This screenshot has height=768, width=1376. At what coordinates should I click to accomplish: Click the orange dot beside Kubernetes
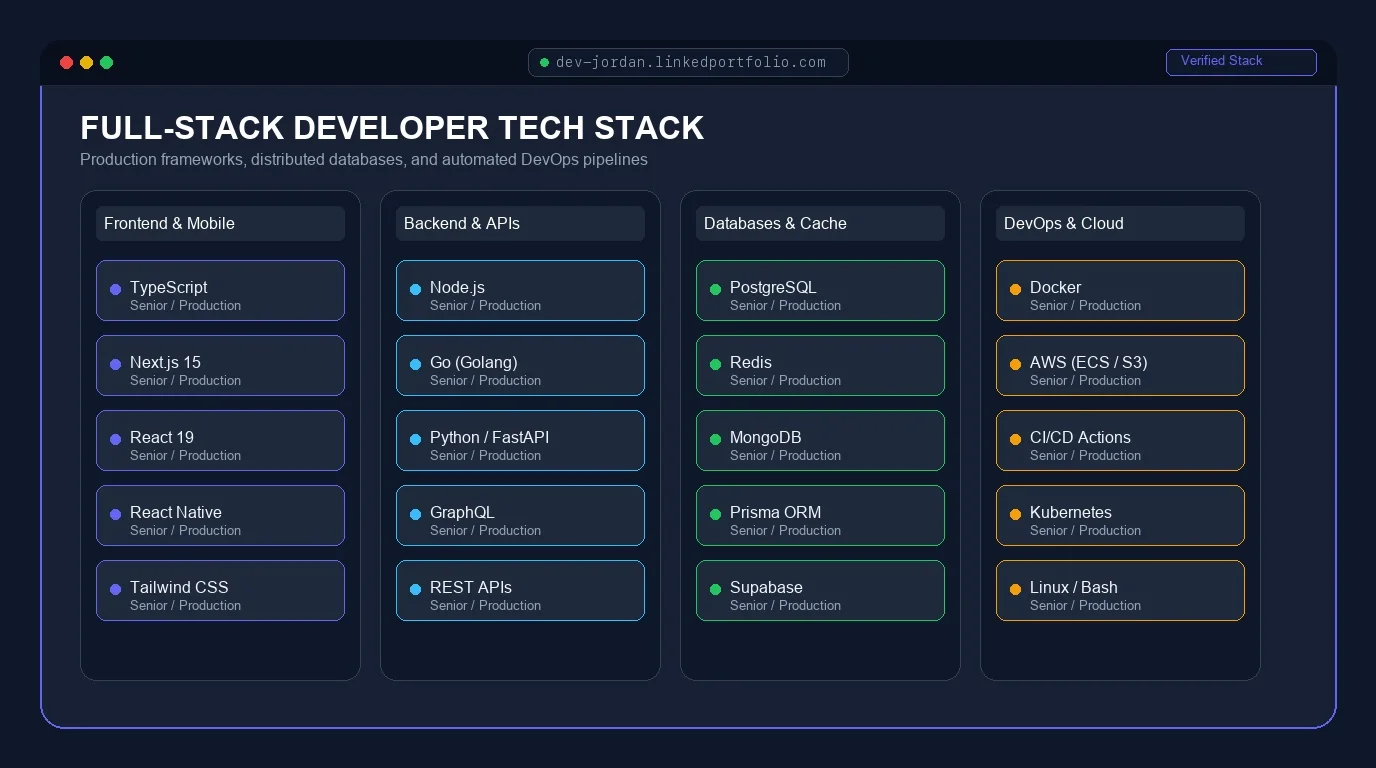1015,514
